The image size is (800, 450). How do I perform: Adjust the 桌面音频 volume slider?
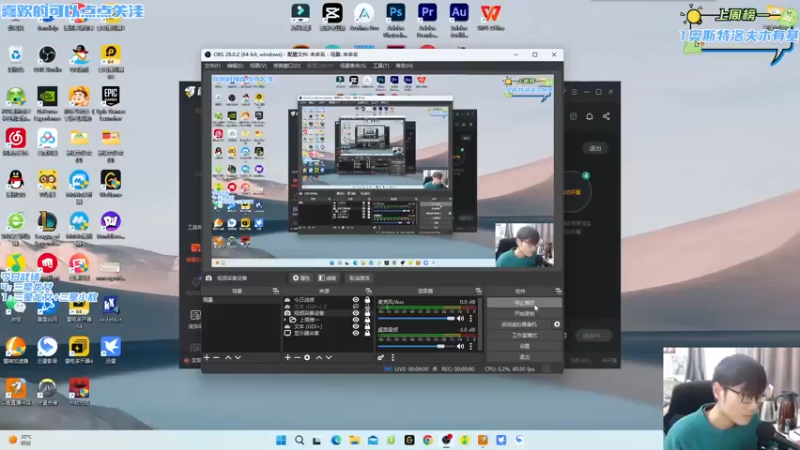416,346
